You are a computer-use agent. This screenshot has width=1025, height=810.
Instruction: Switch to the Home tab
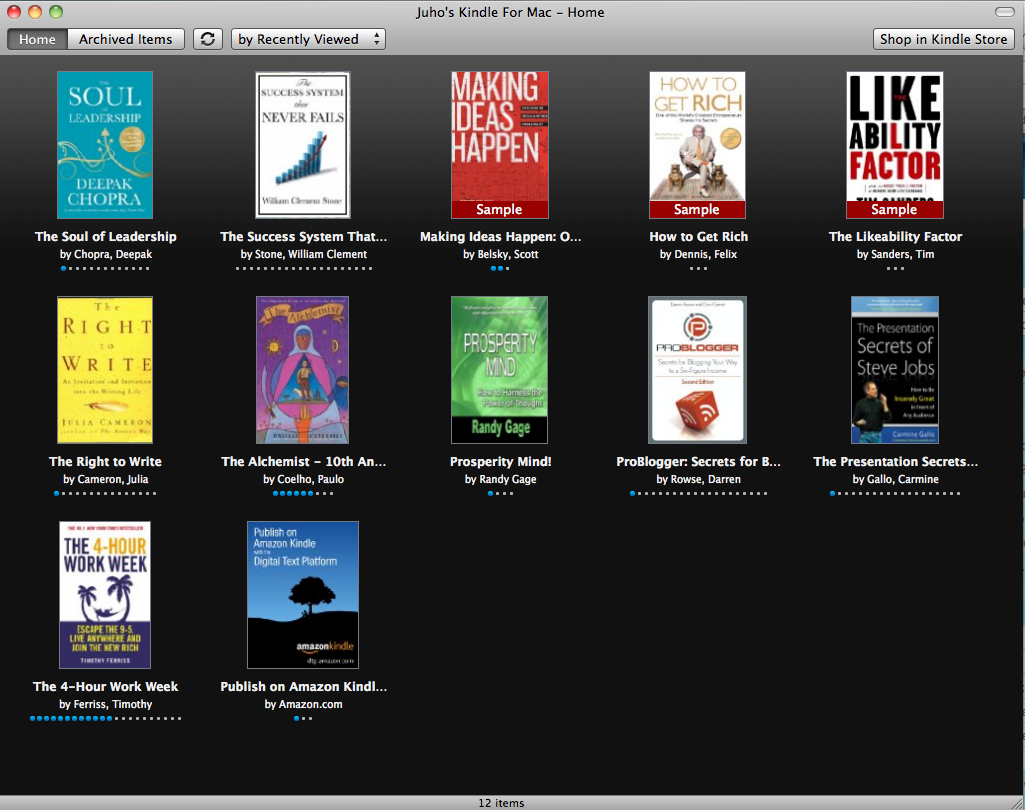pos(37,39)
